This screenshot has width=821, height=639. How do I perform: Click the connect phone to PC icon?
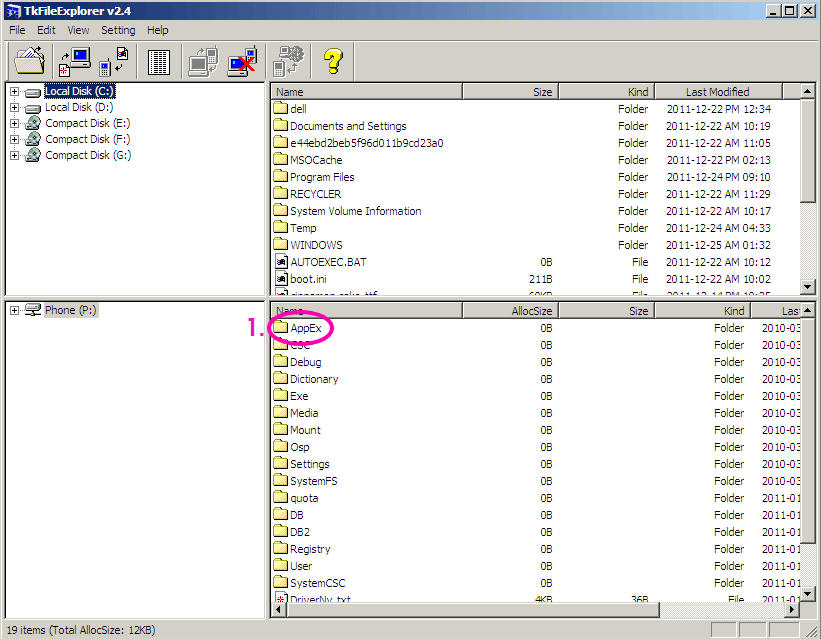pyautogui.click(x=204, y=61)
